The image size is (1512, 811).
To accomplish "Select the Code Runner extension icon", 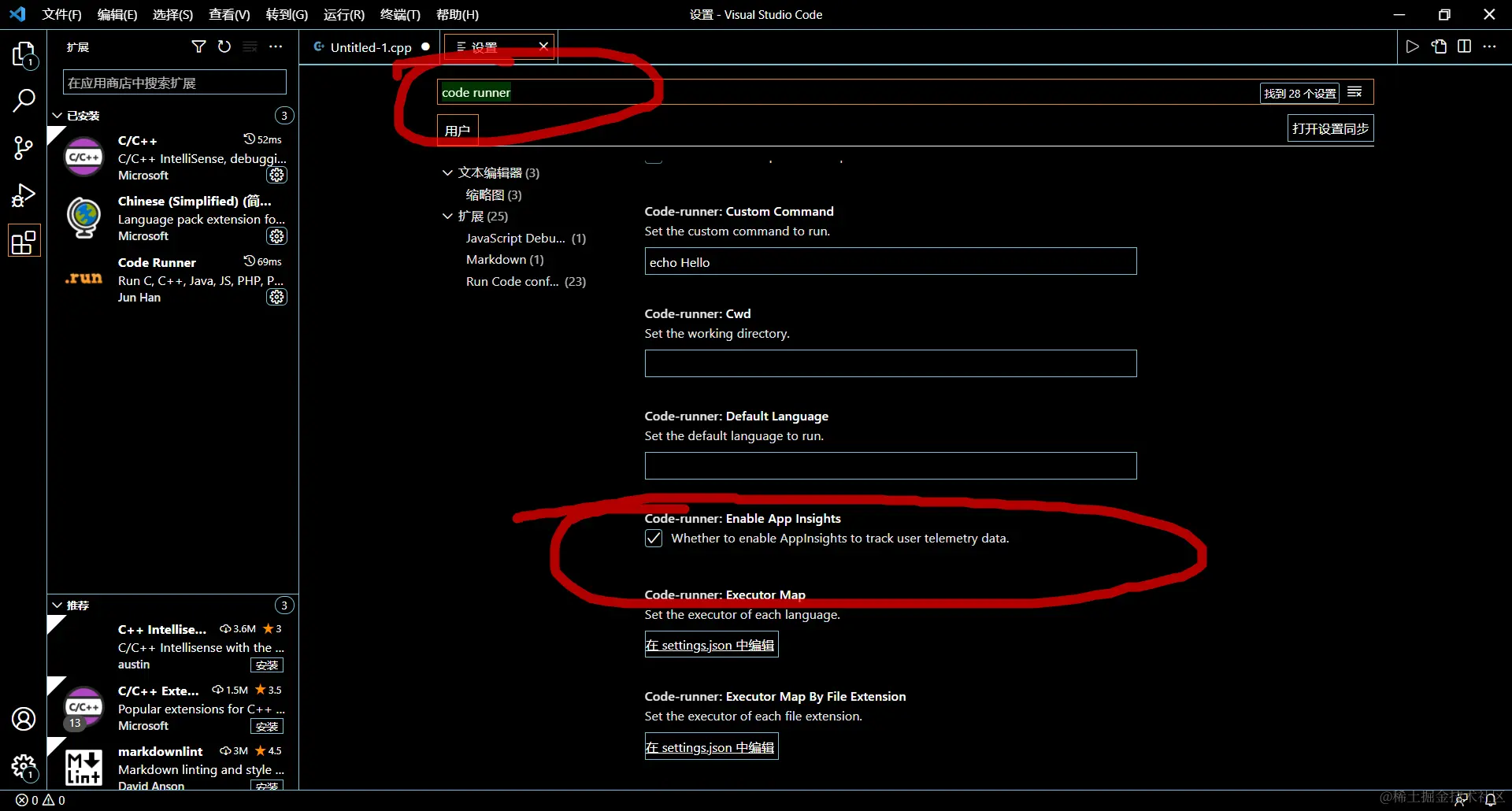I will tap(84, 279).
